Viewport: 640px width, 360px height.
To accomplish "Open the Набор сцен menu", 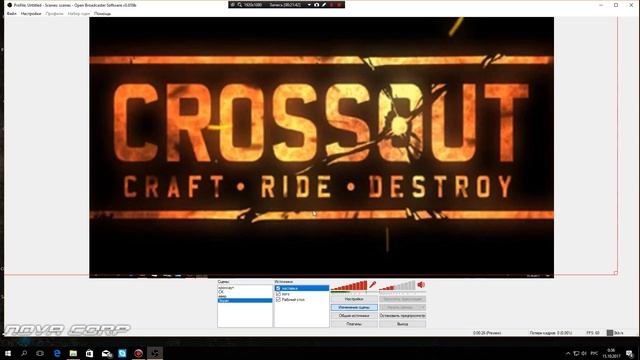I will point(79,13).
